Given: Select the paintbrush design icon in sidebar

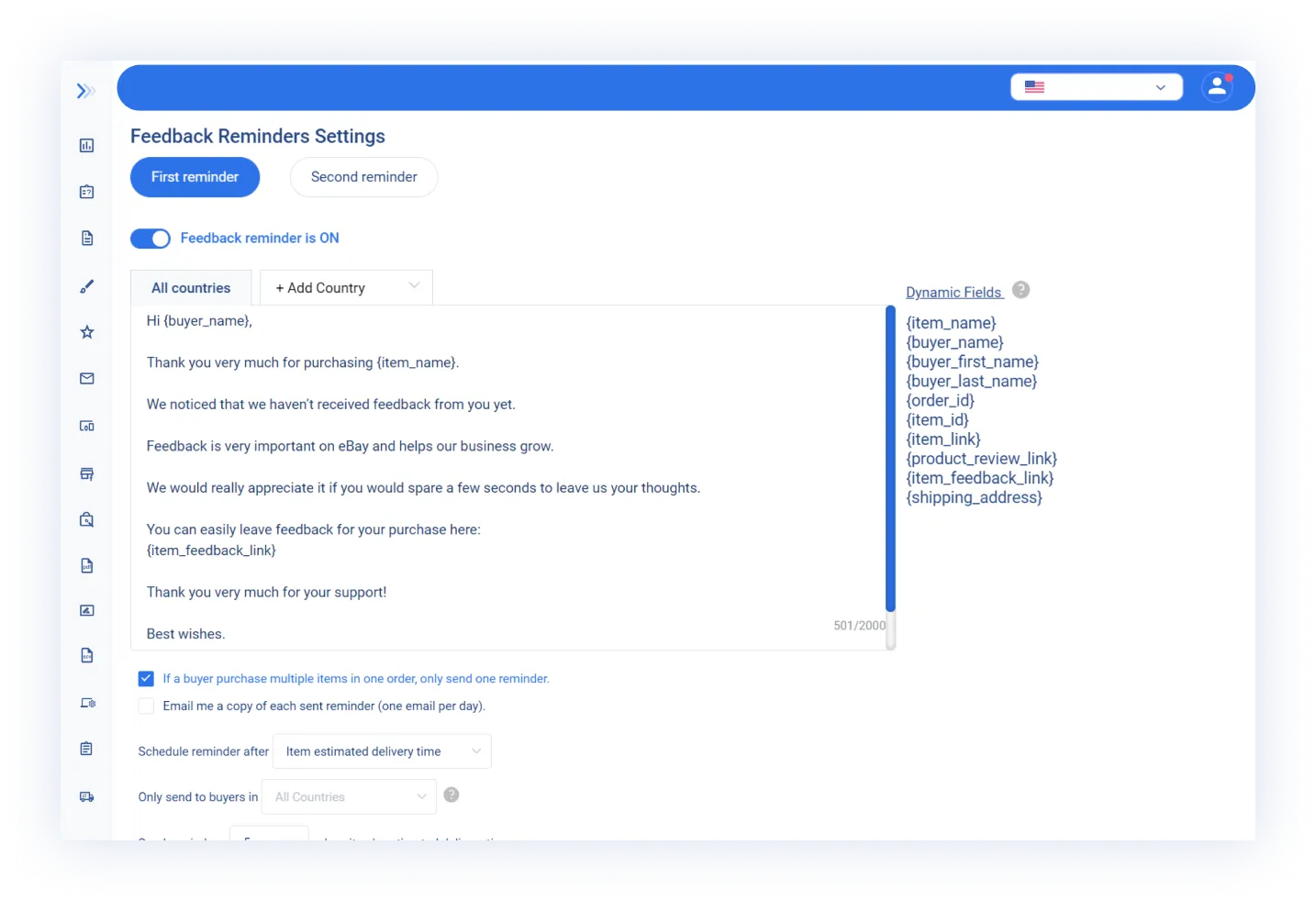Looking at the screenshot, I should [87, 286].
